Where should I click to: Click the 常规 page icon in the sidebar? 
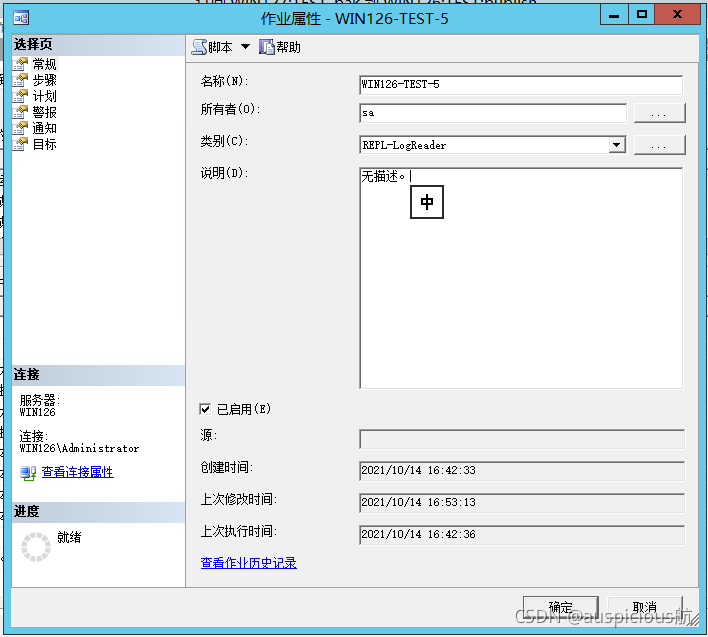click(20, 64)
